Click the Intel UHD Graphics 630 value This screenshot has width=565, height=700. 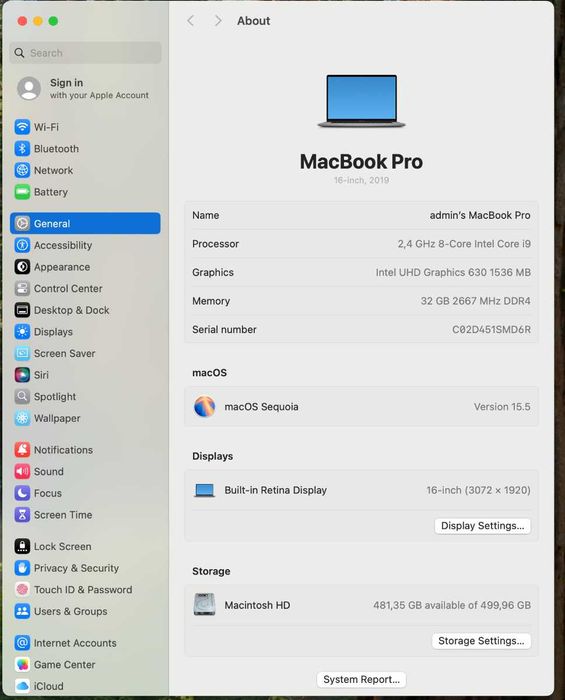point(453,272)
